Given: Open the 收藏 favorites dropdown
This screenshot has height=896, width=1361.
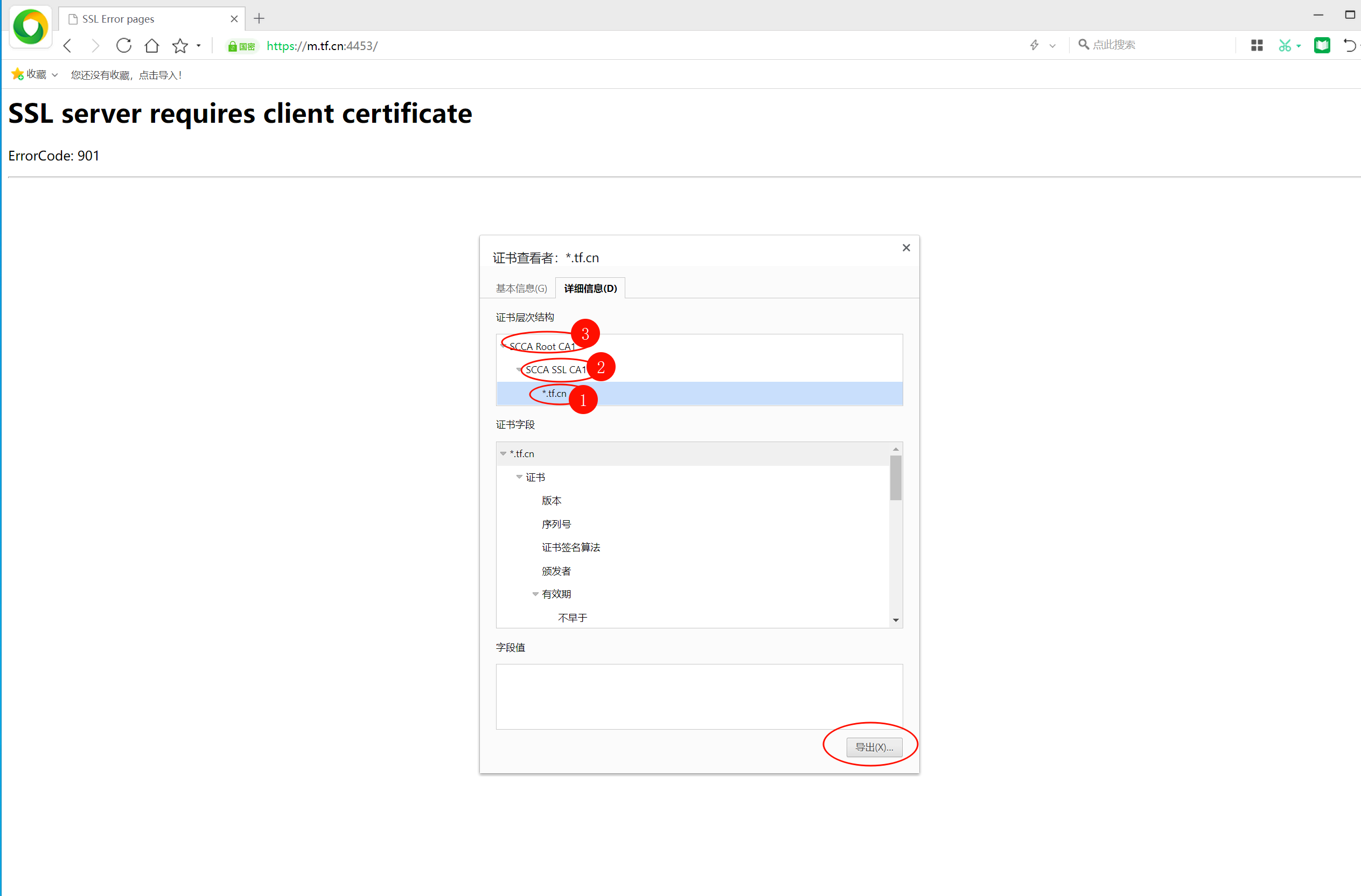Looking at the screenshot, I should click(35, 75).
